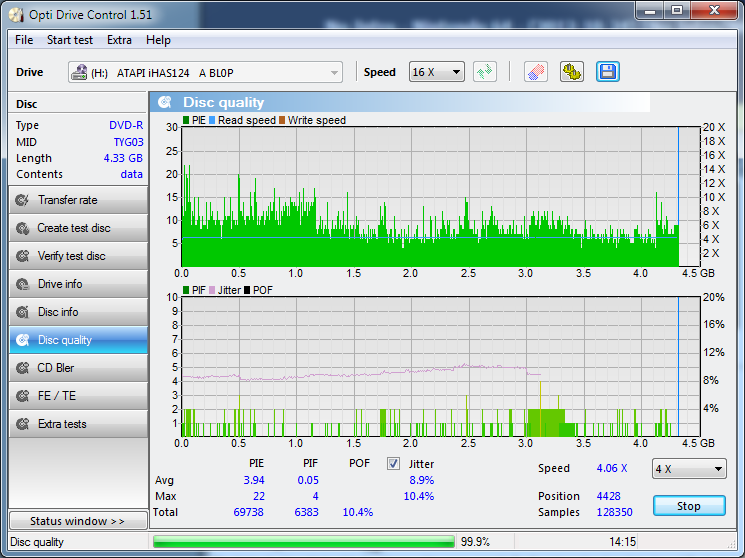This screenshot has width=745, height=558.
Task: Click the PIF jitter chart area
Action: [440, 366]
